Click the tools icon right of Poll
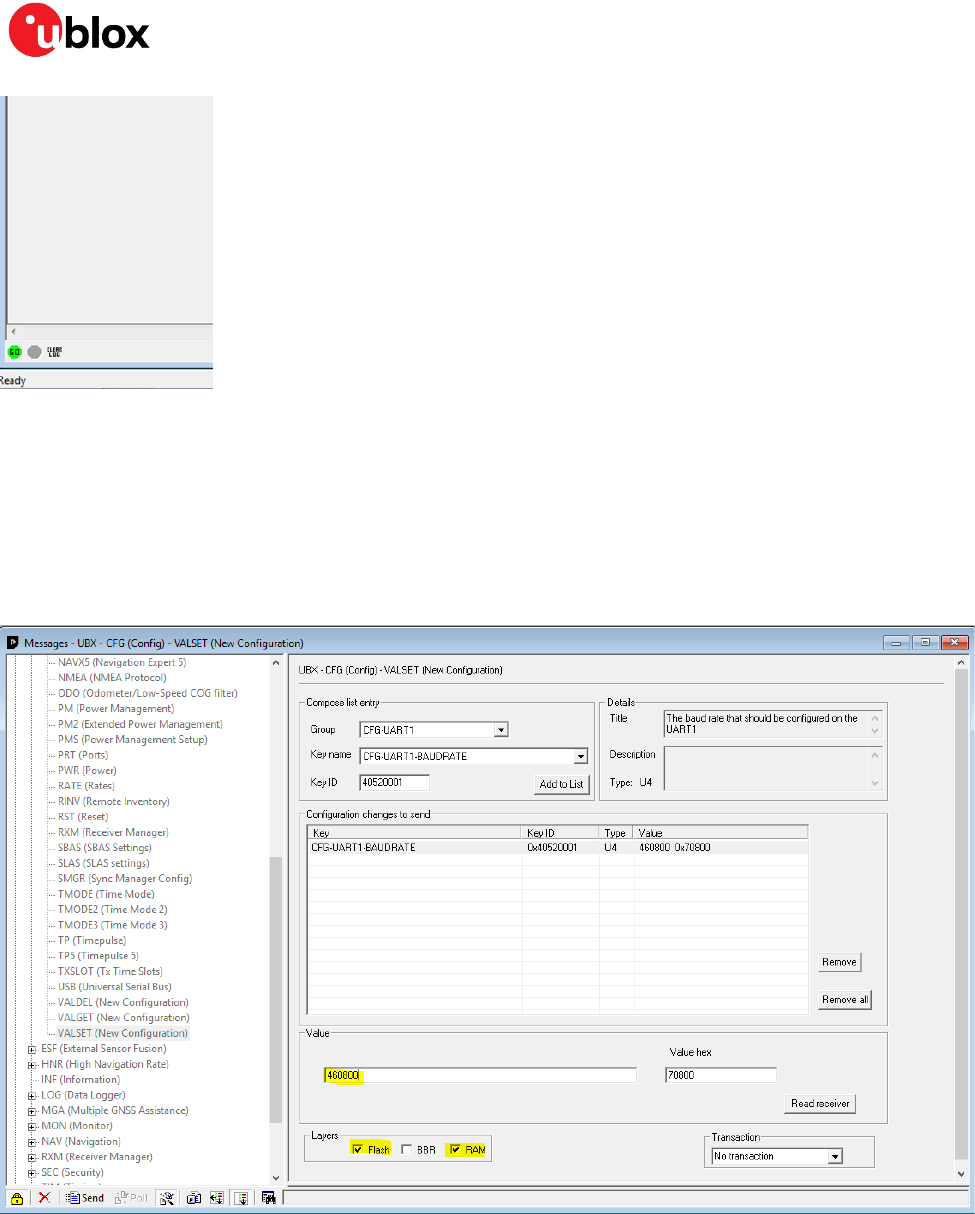 (x=167, y=1197)
